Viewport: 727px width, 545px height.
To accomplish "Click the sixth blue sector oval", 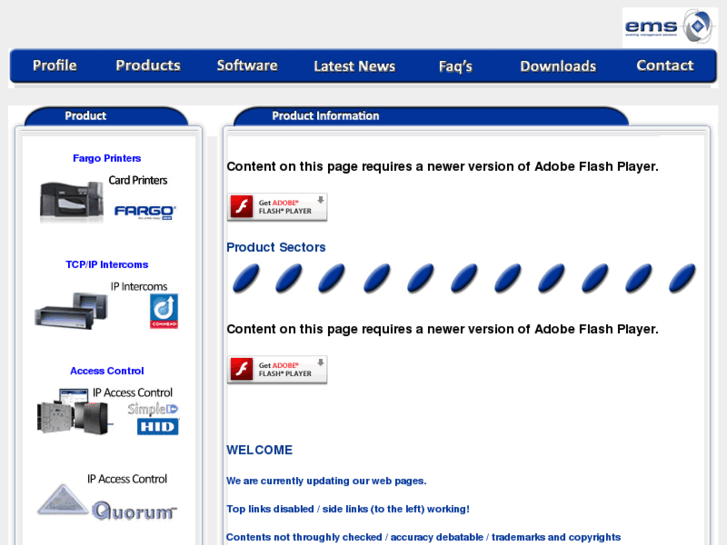I will (x=464, y=278).
